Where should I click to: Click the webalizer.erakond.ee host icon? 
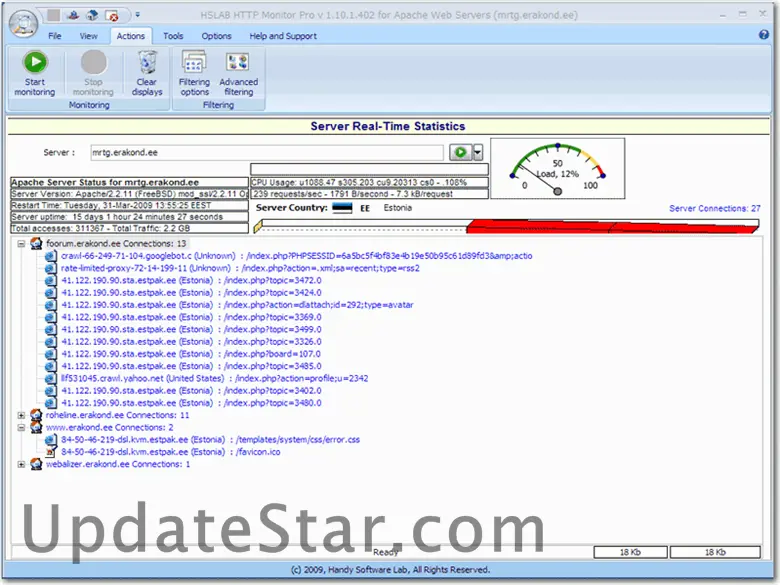point(36,464)
